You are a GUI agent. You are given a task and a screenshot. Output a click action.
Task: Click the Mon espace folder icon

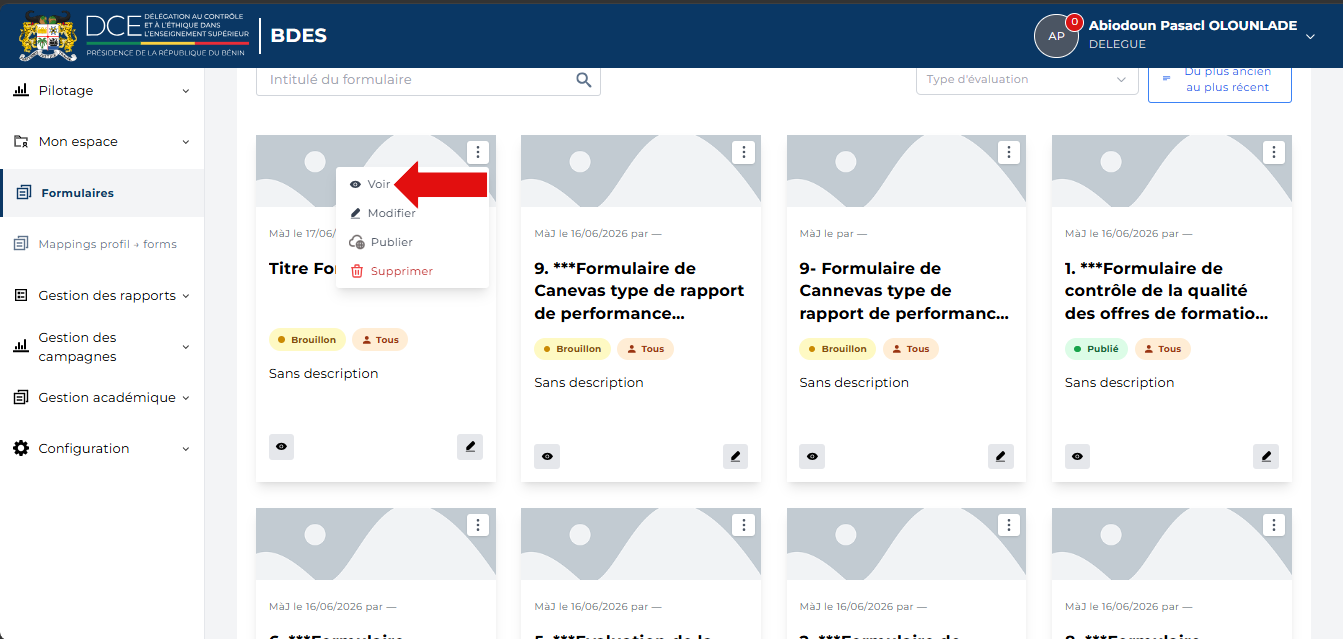[x=21, y=142]
